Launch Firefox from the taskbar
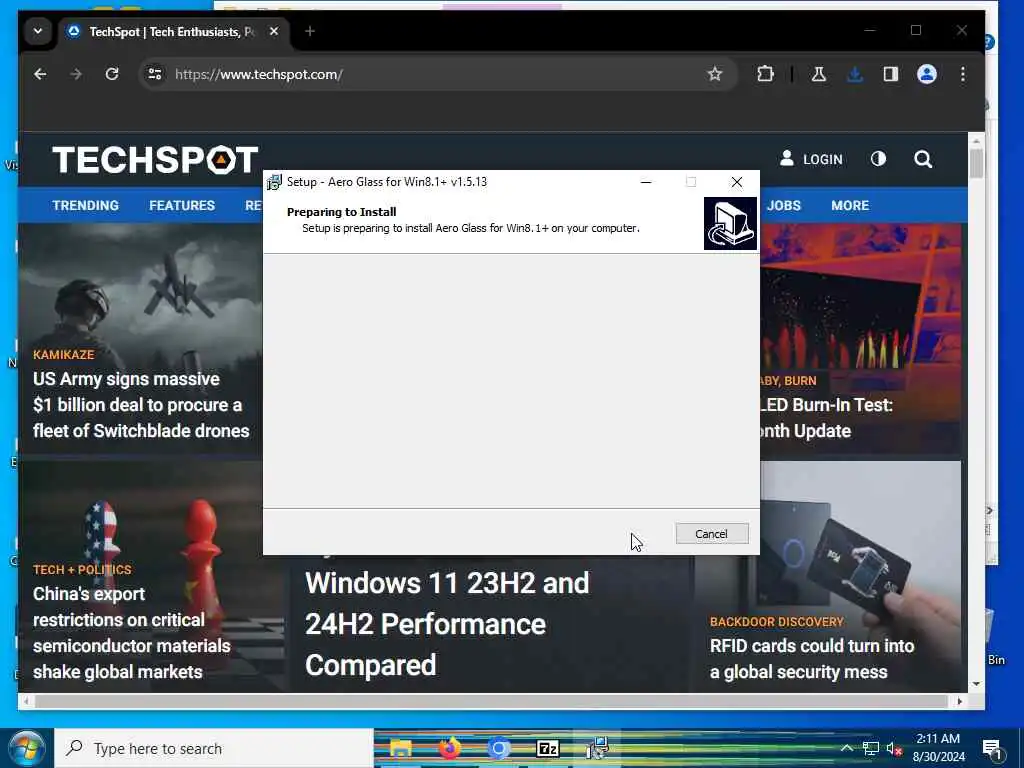 tap(449, 748)
